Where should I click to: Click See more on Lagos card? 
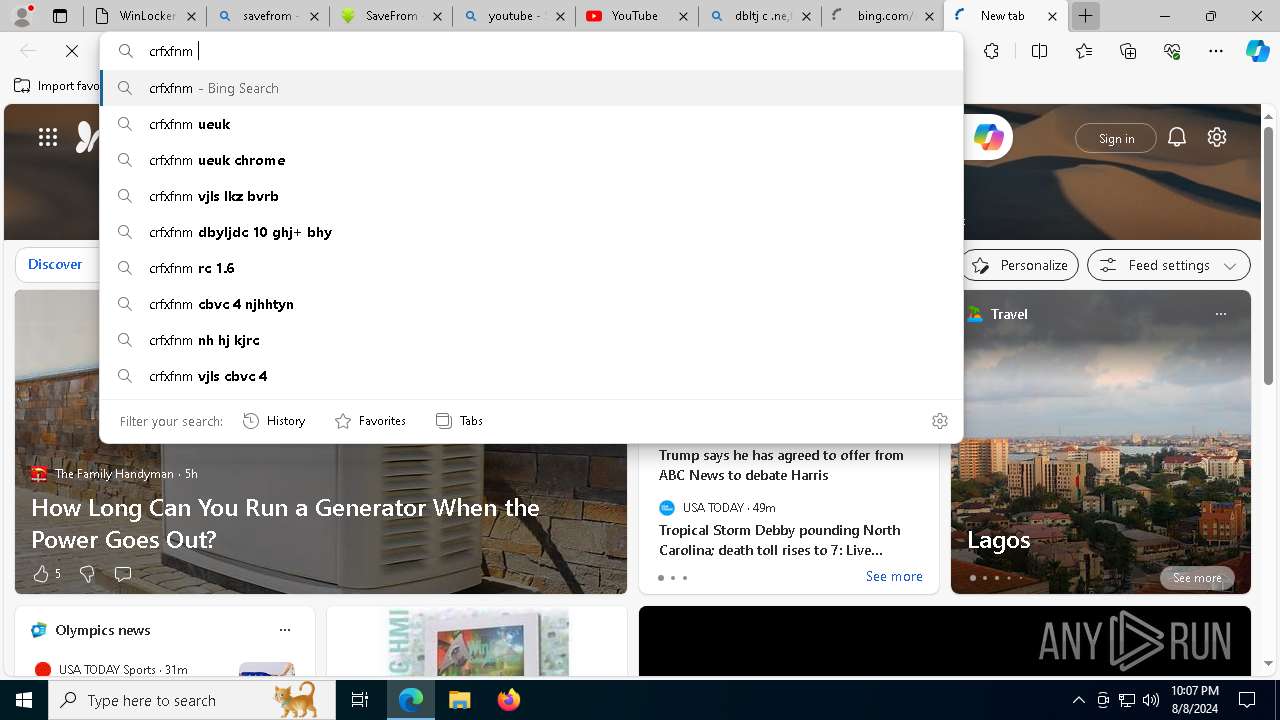(1197, 578)
